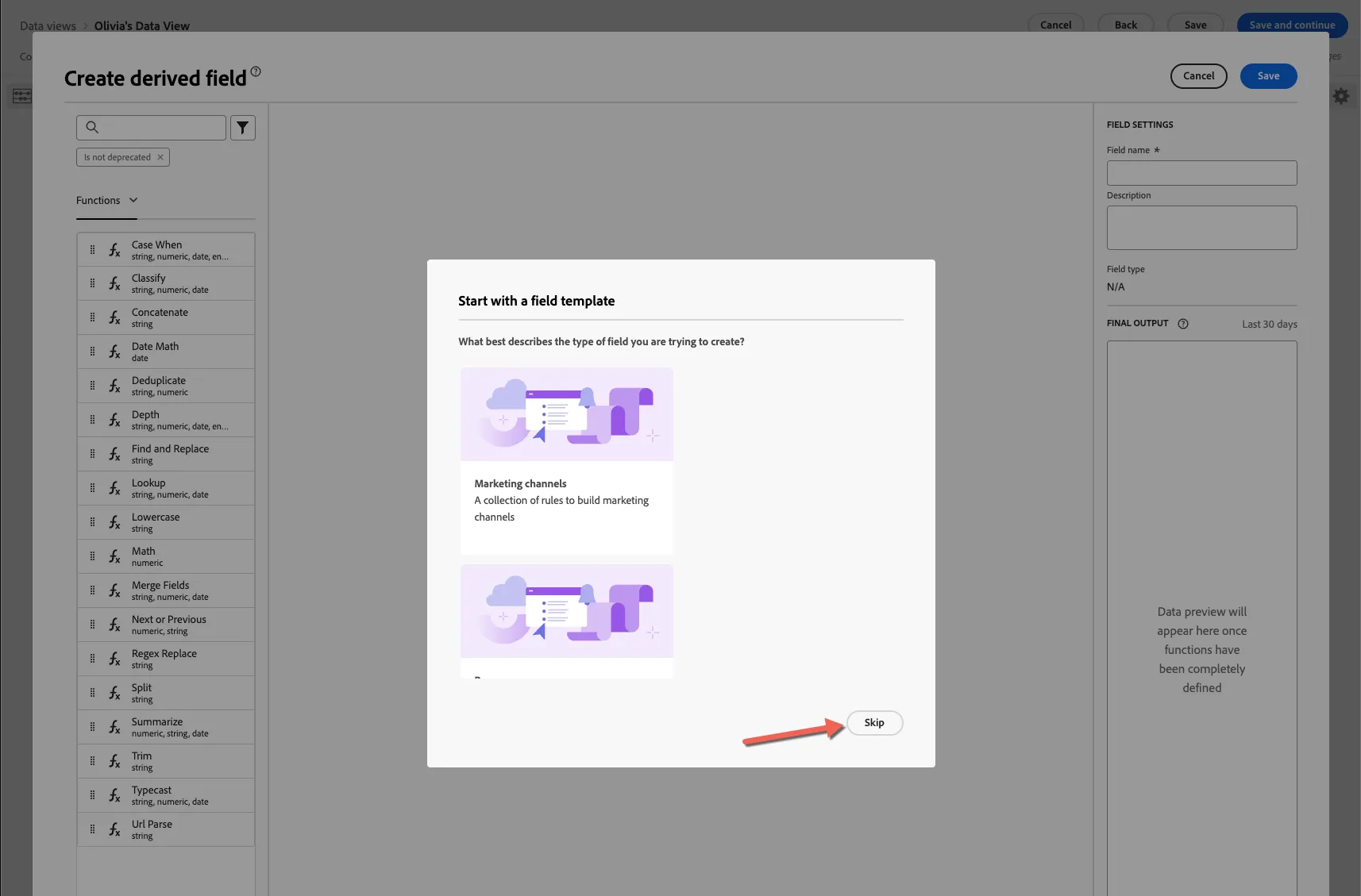Click the fx icon for Find and Replace
This screenshot has height=896, width=1361.
114,454
